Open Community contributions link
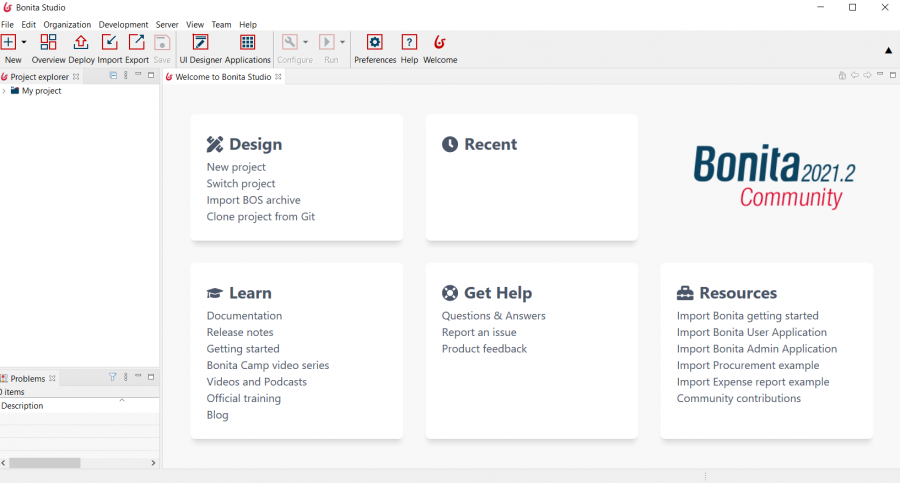This screenshot has width=900, height=483. tap(739, 399)
